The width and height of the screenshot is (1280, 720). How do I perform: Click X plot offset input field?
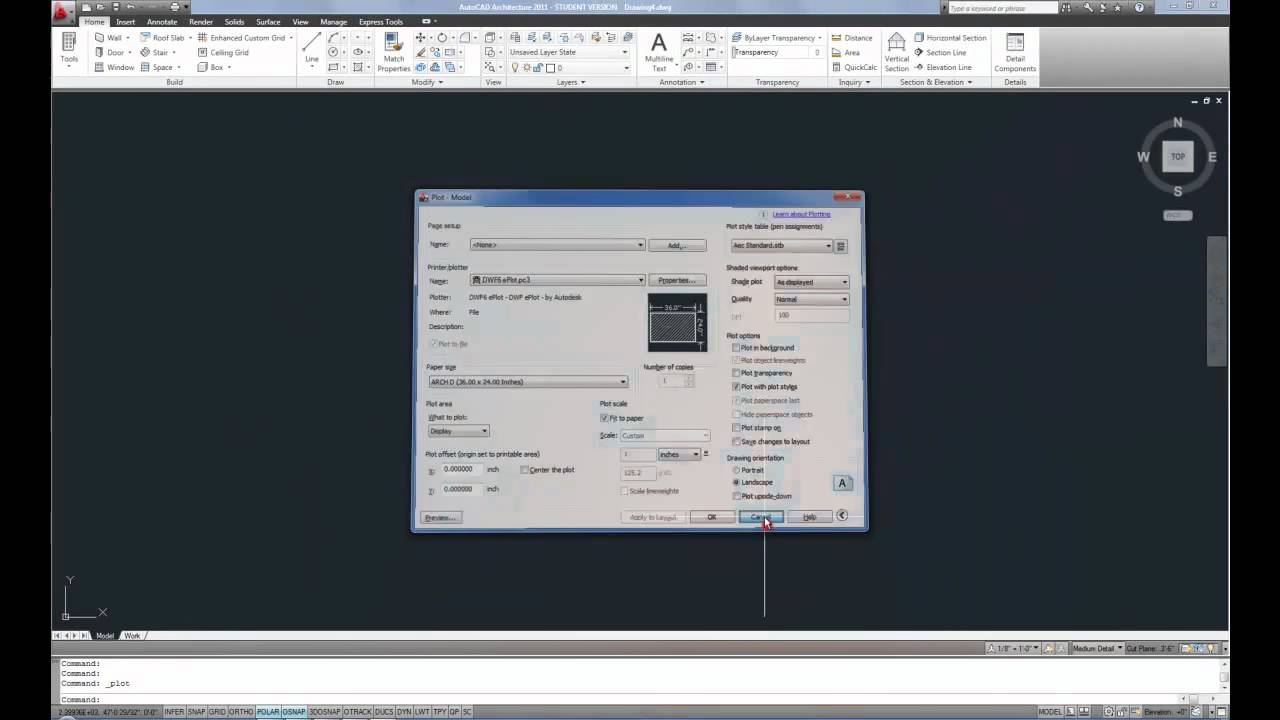coord(461,470)
